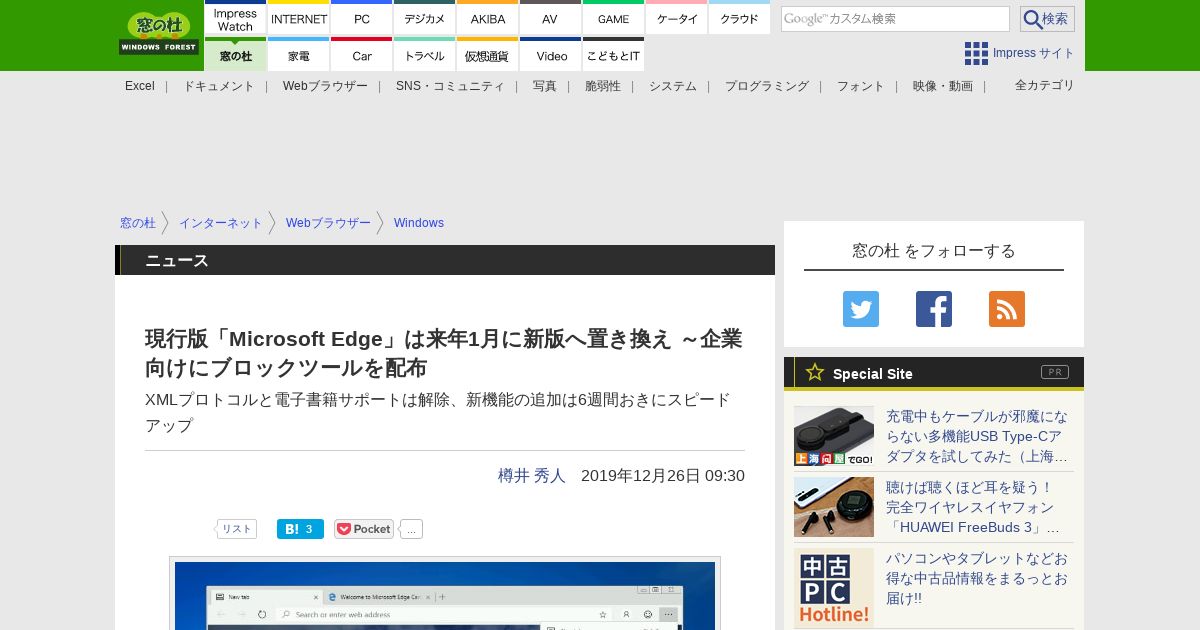Open the 中古PC Hotline thumbnail

[834, 588]
